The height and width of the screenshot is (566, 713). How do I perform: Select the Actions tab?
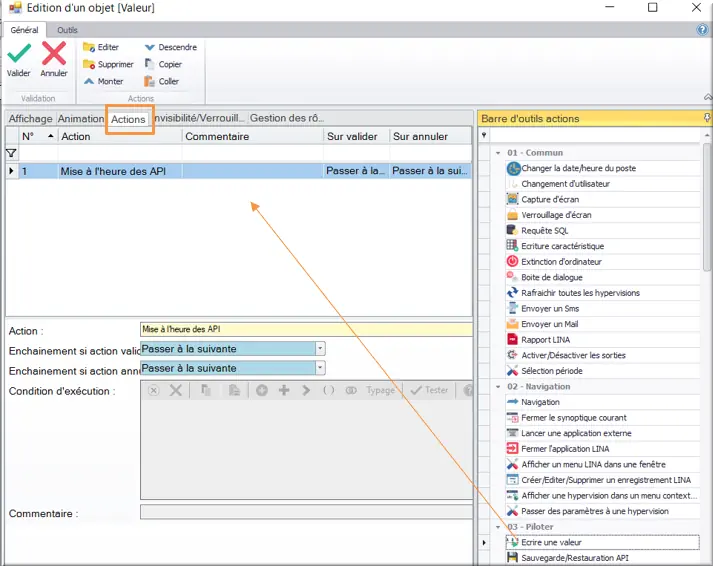click(x=128, y=119)
